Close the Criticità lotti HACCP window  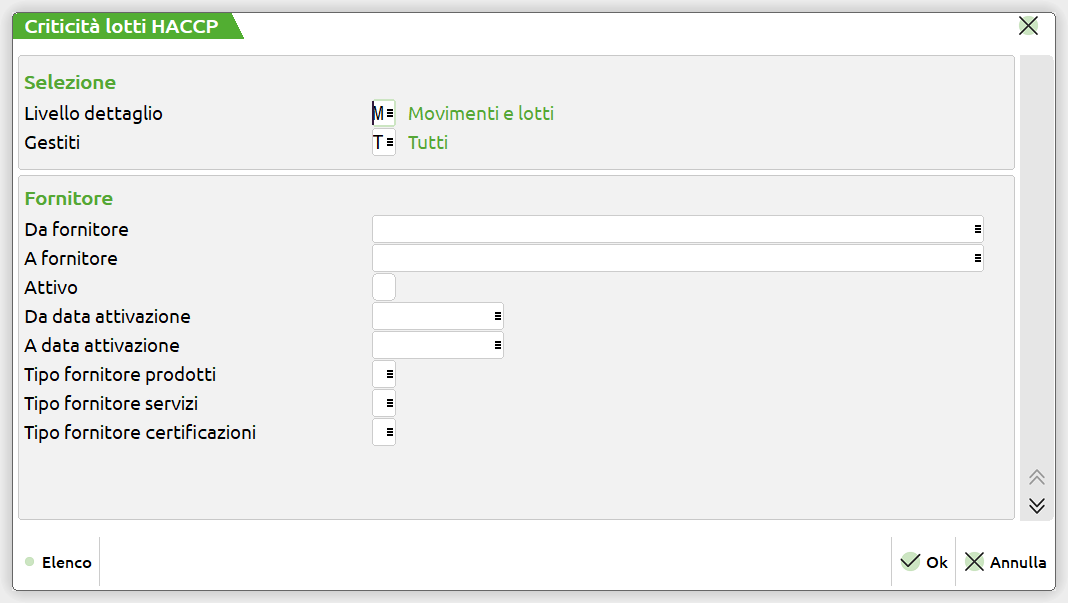click(1028, 26)
